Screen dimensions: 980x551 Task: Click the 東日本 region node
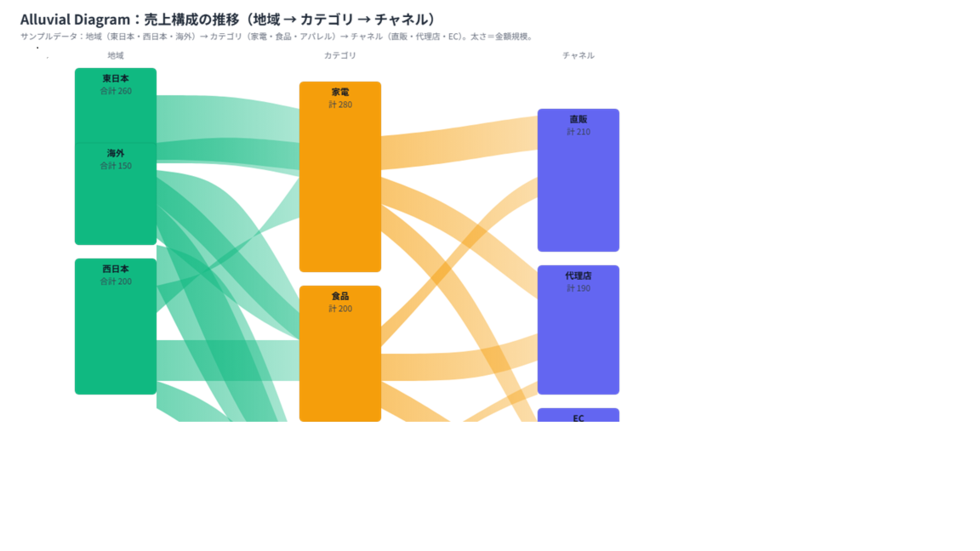pyautogui.click(x=116, y=106)
